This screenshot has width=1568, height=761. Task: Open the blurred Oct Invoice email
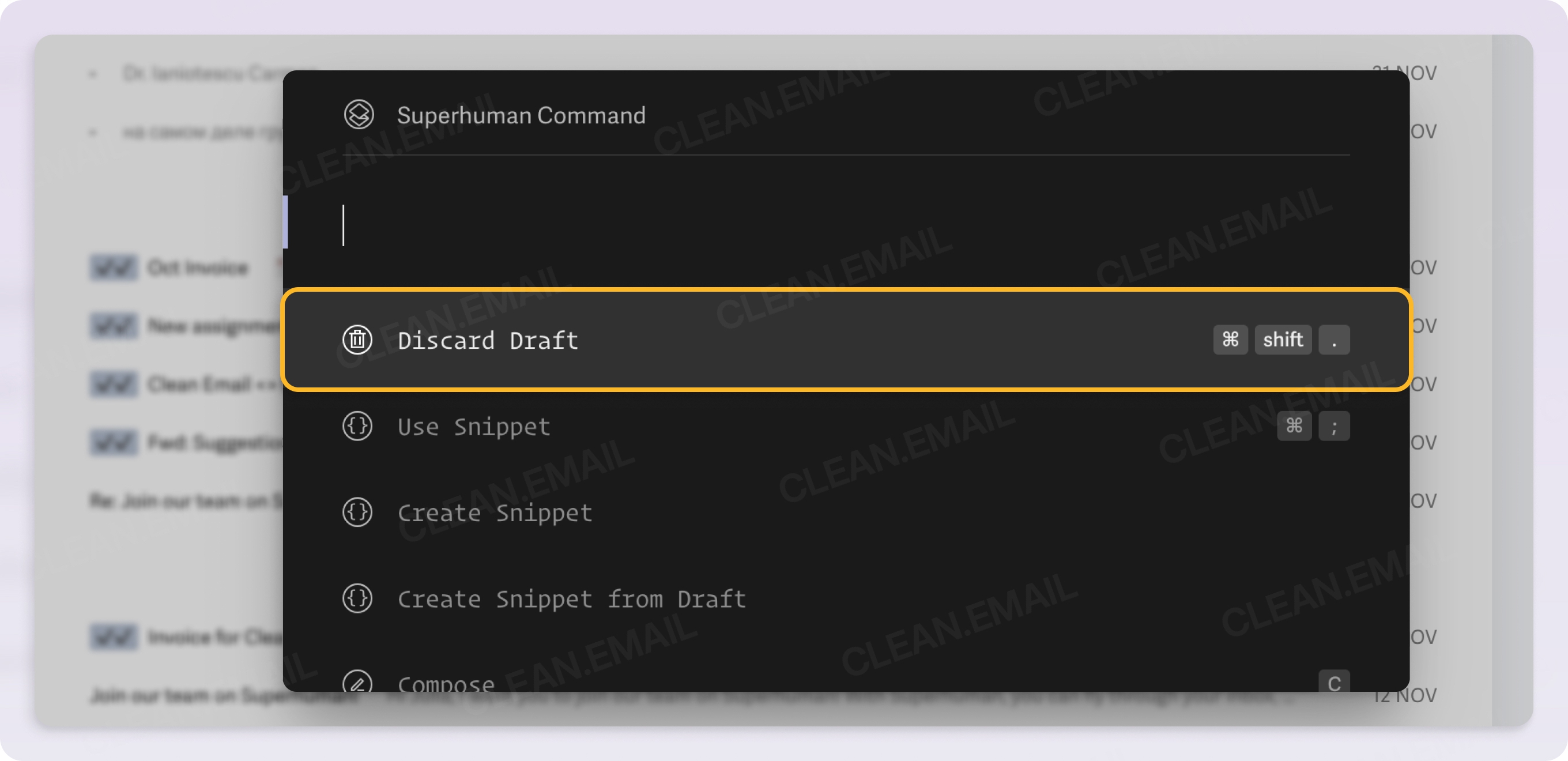(x=198, y=268)
